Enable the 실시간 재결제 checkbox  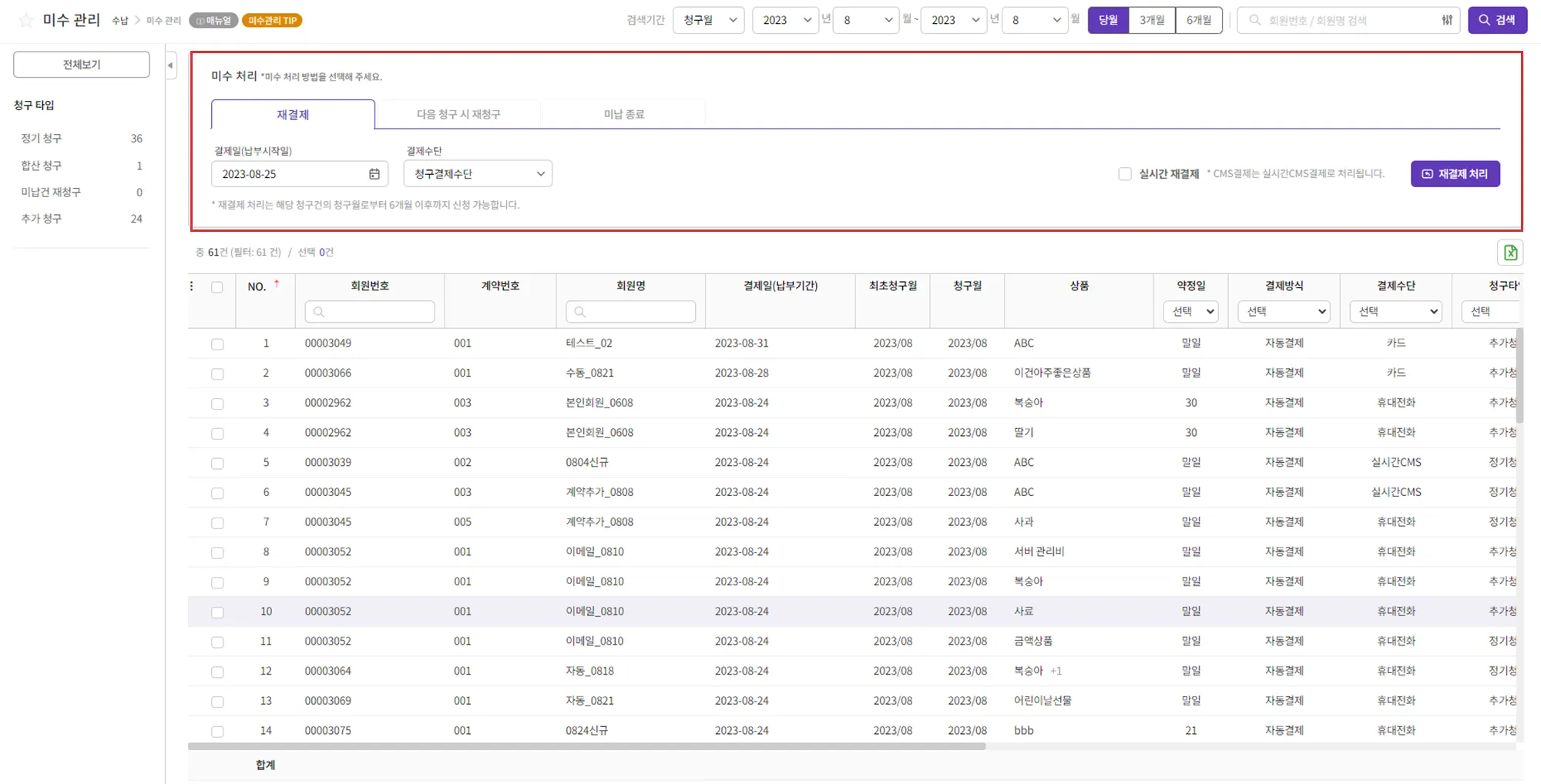tap(1125, 174)
